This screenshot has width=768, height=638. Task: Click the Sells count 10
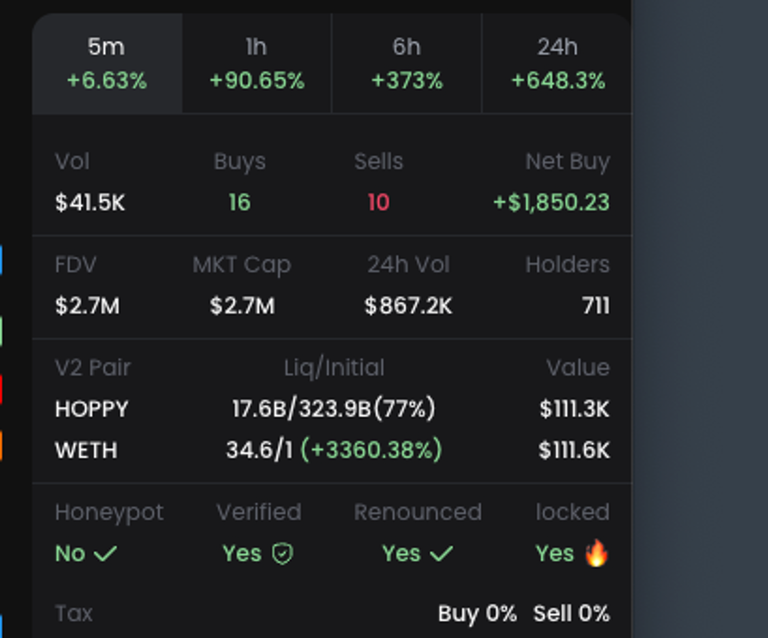point(378,202)
